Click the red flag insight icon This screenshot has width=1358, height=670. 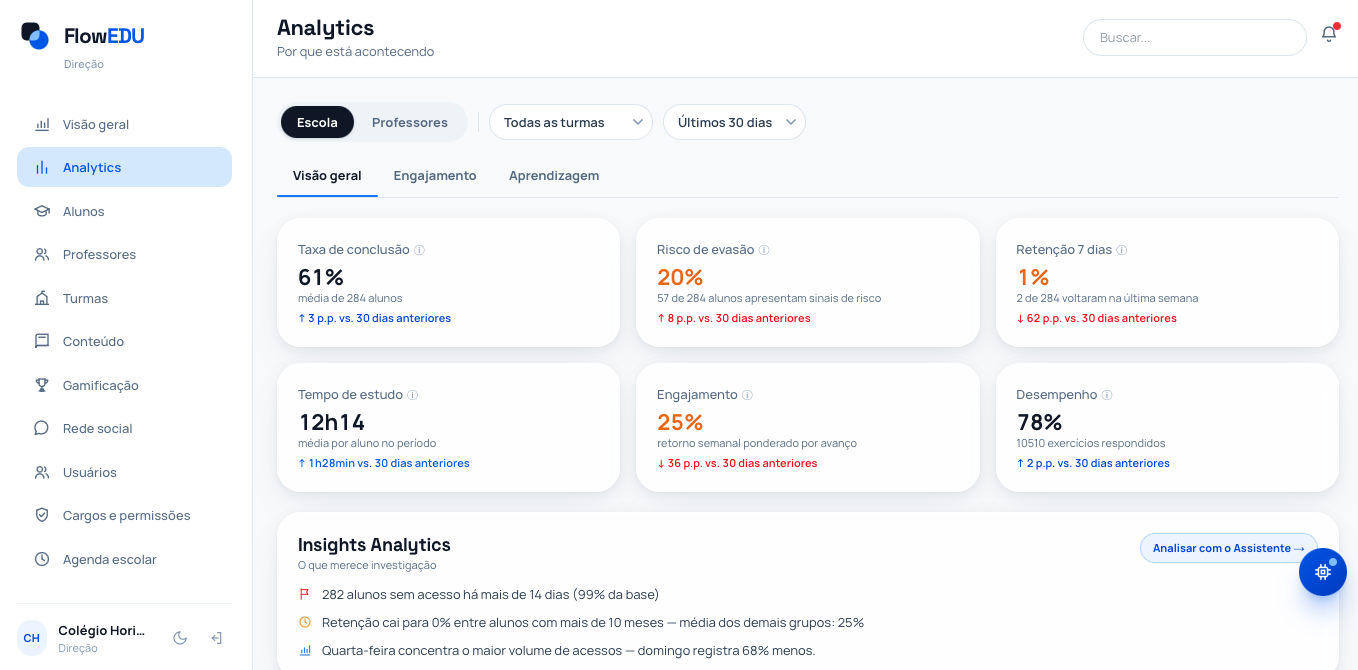[x=305, y=594]
